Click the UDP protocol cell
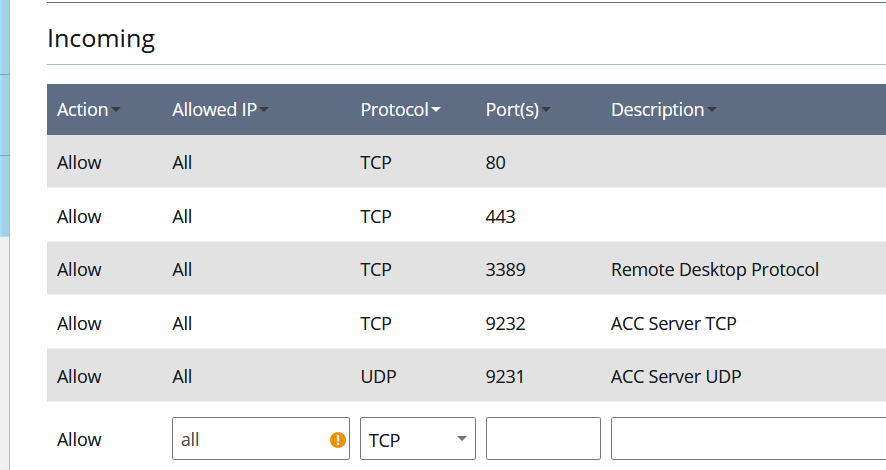 point(378,377)
